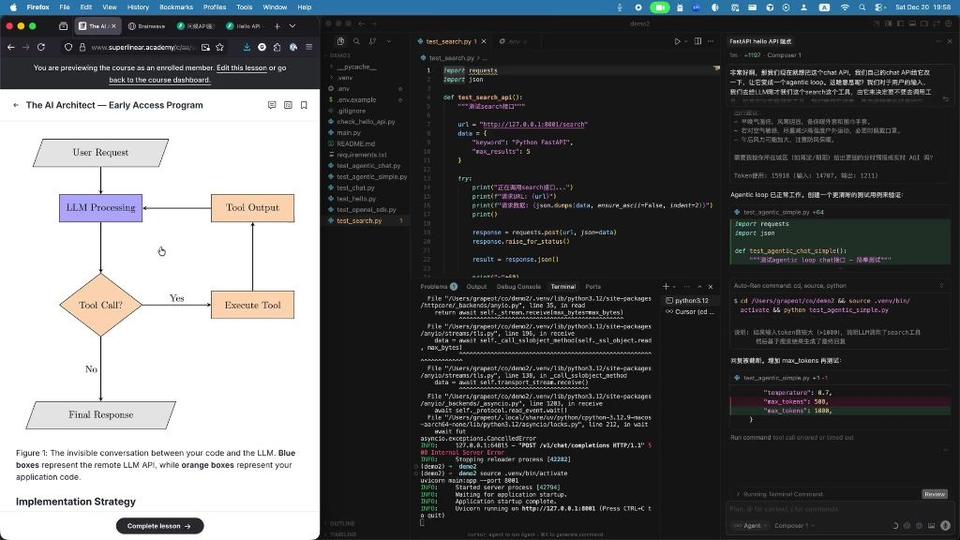Image resolution: width=960 pixels, height=540 pixels.
Task: Split the editor with the split icon
Action: click(697, 41)
